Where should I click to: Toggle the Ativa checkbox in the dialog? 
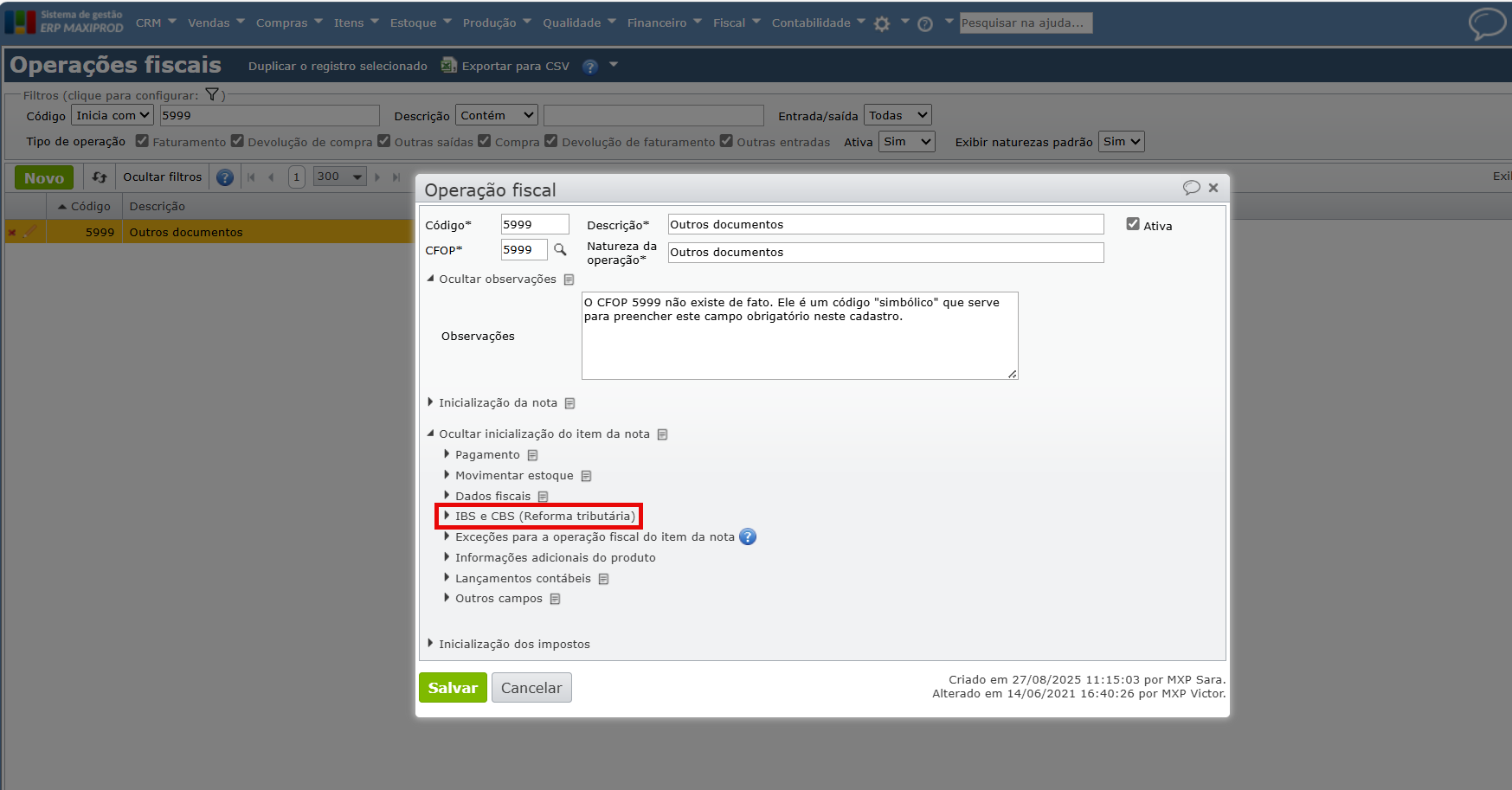(1133, 224)
